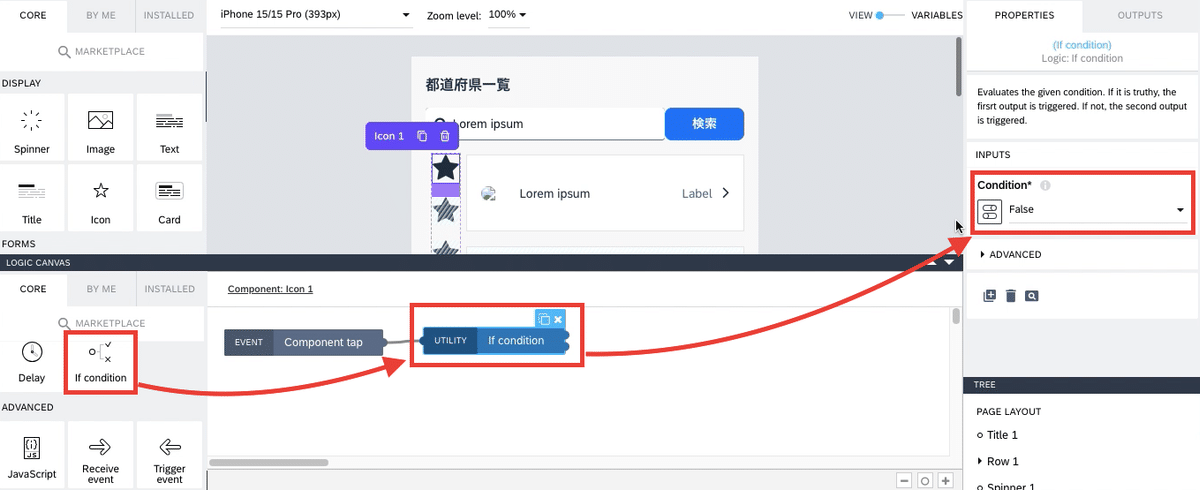Click the logic canvas horizontal scrollbar
The width and height of the screenshot is (1200, 490).
click(x=270, y=462)
